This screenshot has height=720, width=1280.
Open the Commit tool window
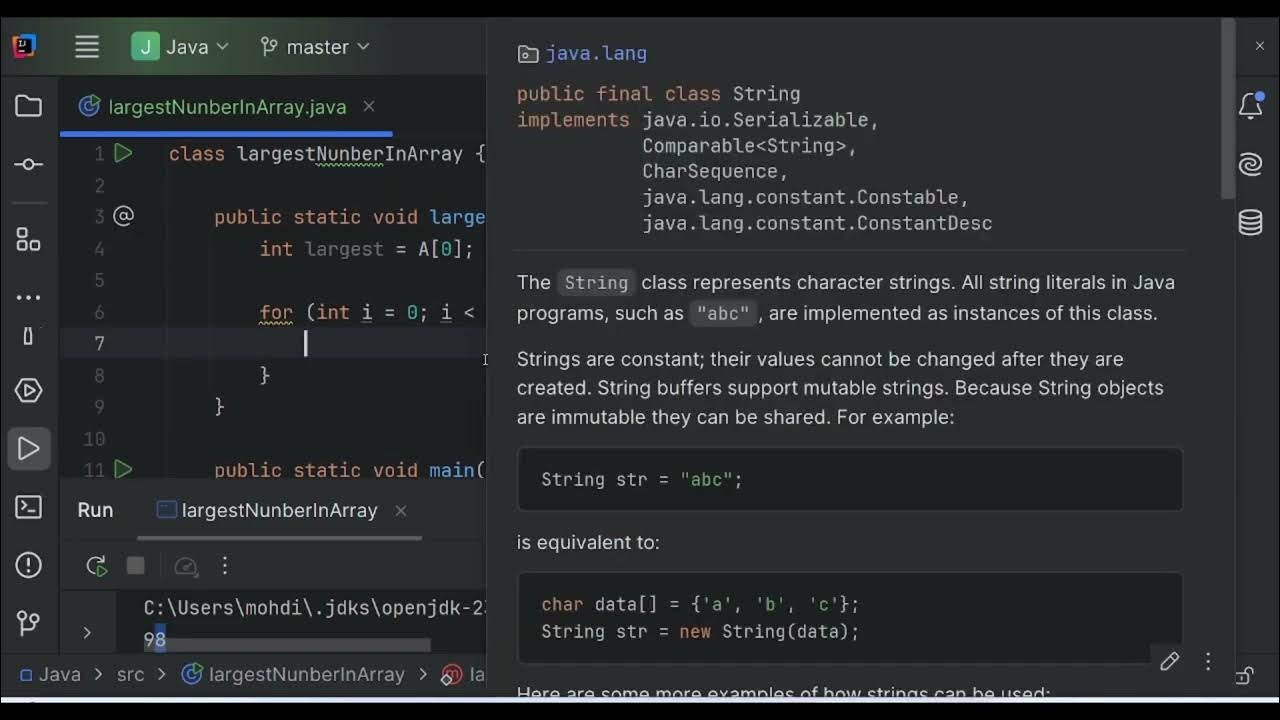coord(28,164)
